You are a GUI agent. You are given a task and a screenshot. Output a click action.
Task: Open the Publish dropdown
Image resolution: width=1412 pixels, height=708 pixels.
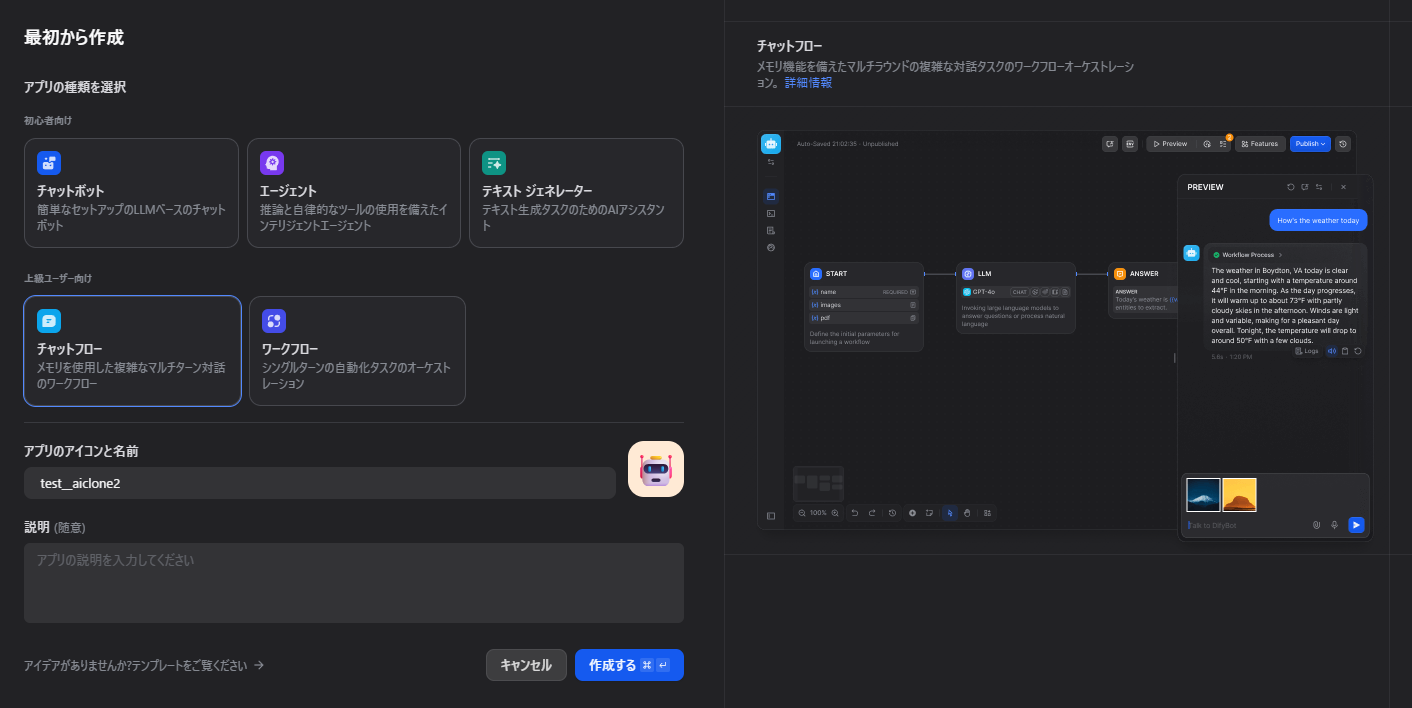pos(1309,143)
